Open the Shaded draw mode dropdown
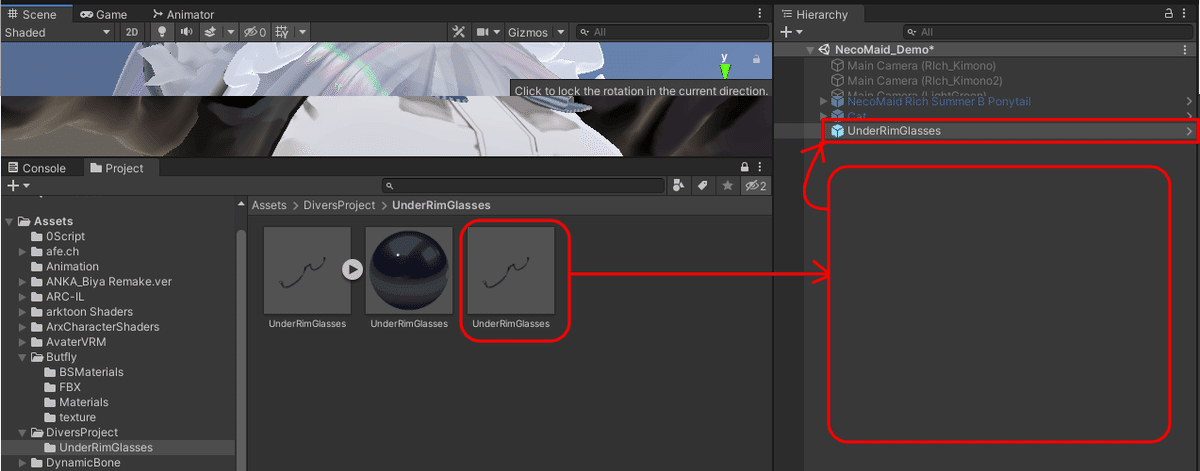Screen dimensions: 1200x471 [x=57, y=32]
